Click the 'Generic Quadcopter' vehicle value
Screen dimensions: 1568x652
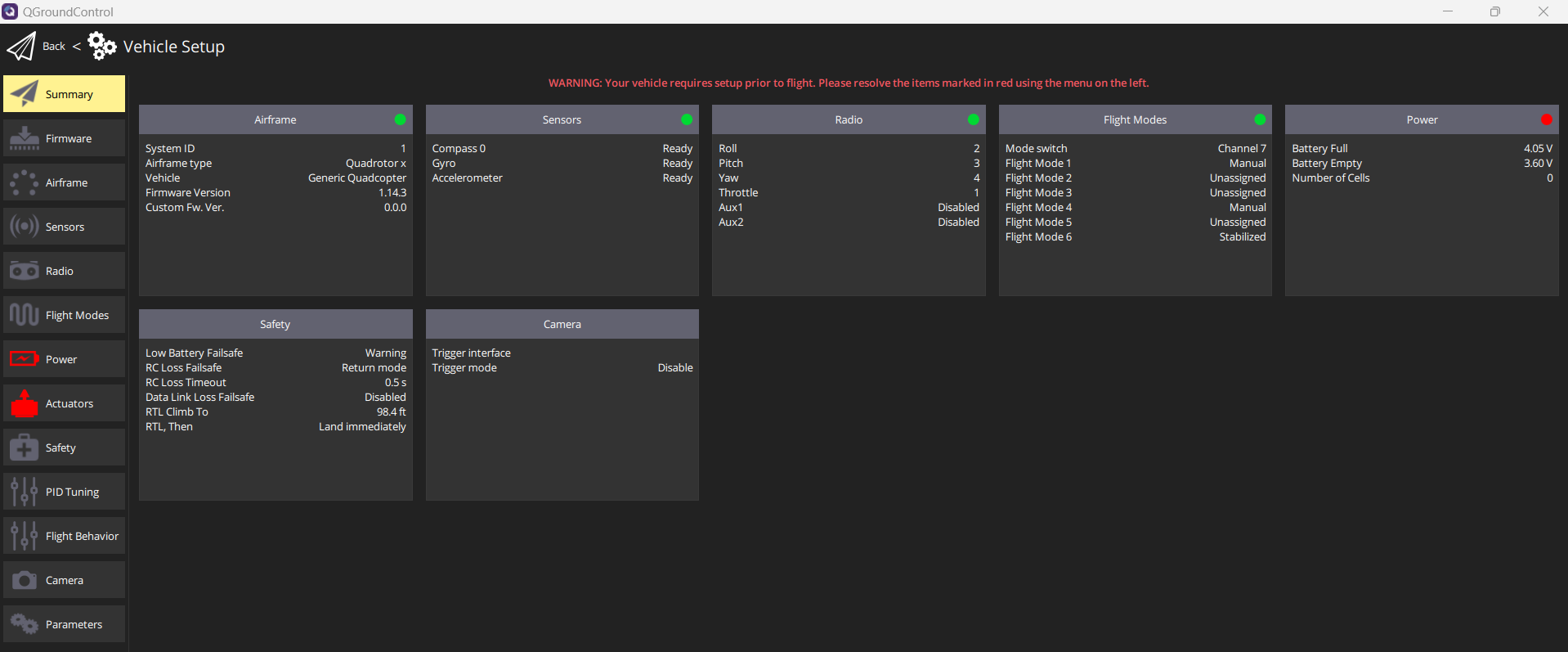coord(357,178)
